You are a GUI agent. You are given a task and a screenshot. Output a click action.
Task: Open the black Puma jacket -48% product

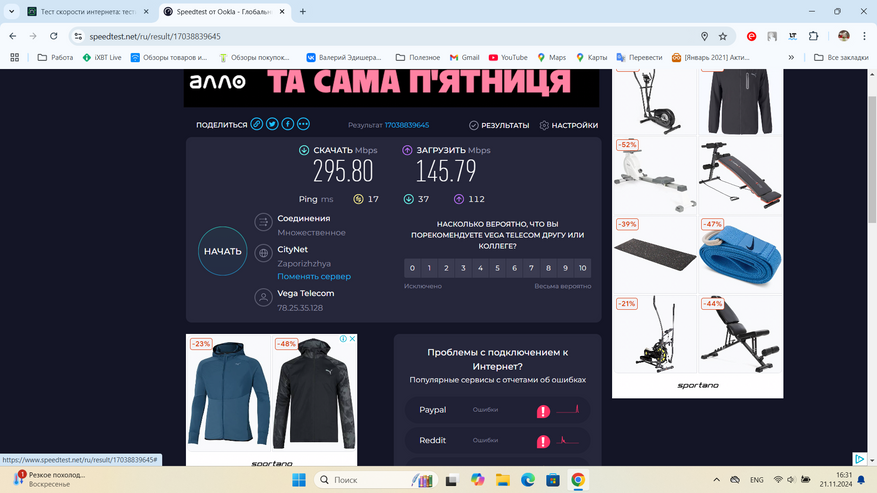(314, 393)
